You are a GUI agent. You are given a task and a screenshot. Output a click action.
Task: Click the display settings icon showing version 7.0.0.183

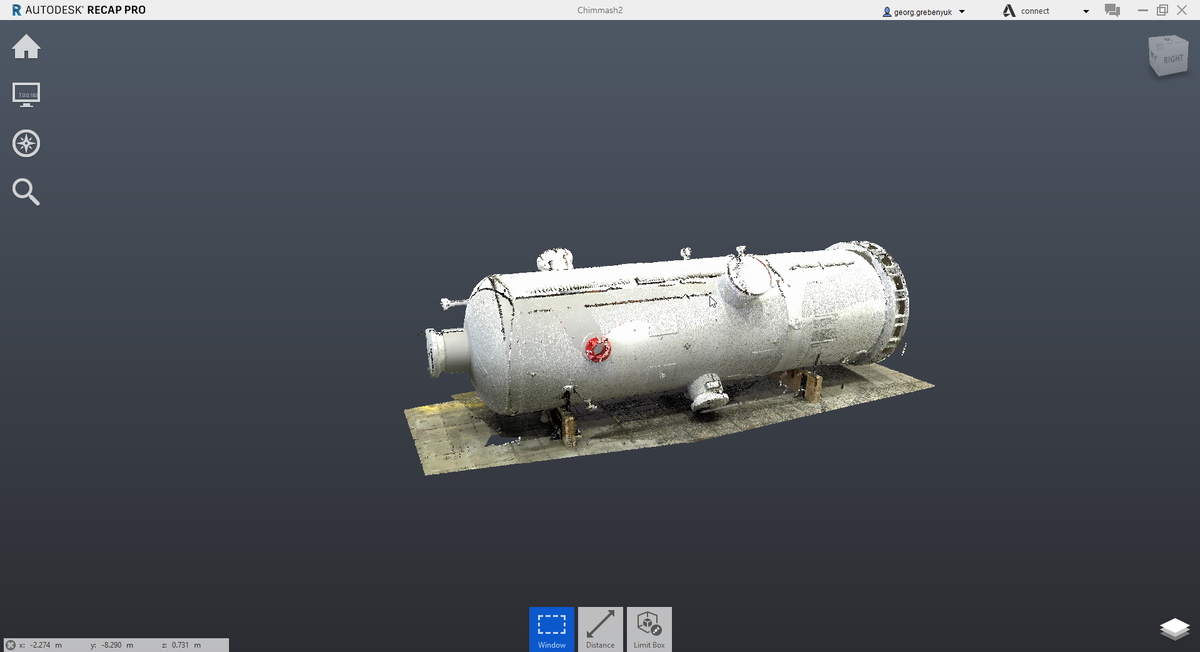click(26, 94)
